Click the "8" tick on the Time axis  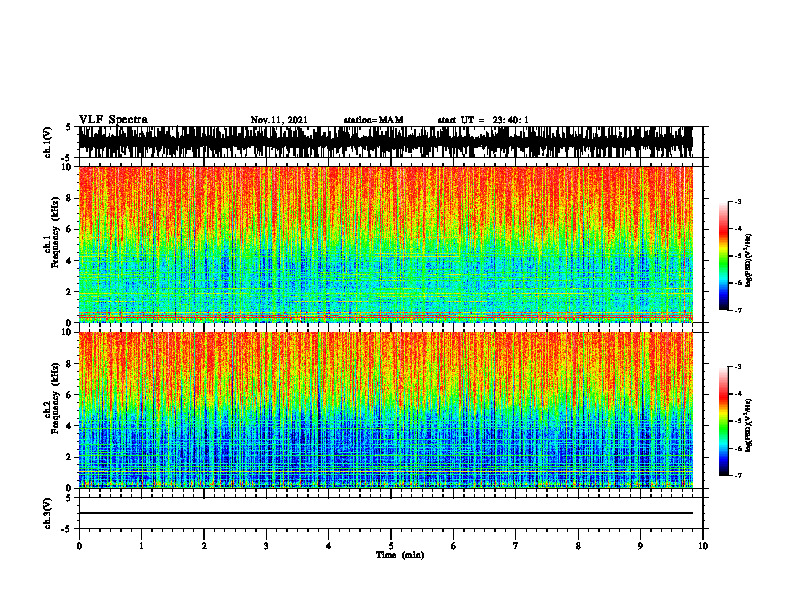(578, 546)
